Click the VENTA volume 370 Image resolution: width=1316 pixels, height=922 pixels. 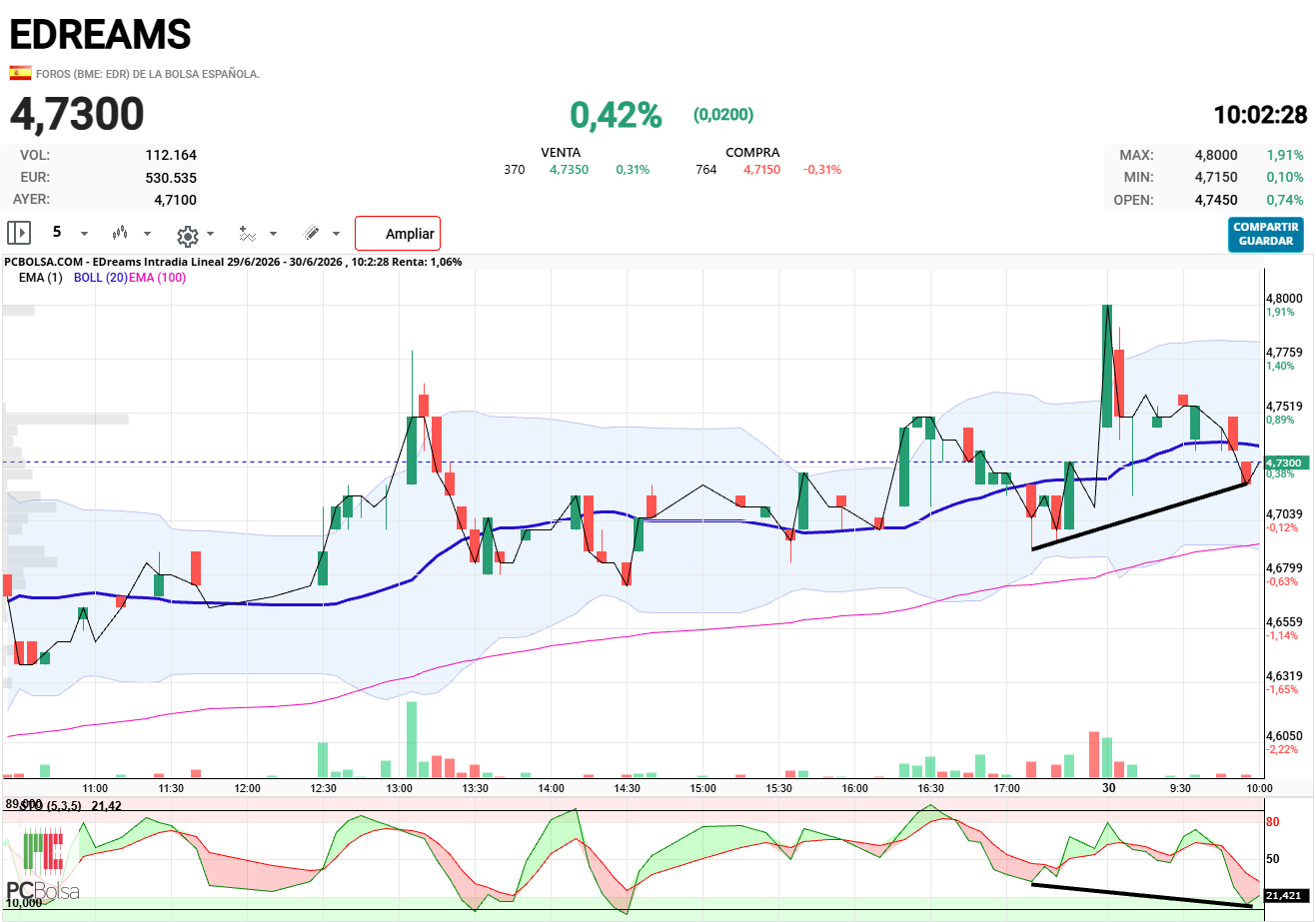(x=515, y=170)
